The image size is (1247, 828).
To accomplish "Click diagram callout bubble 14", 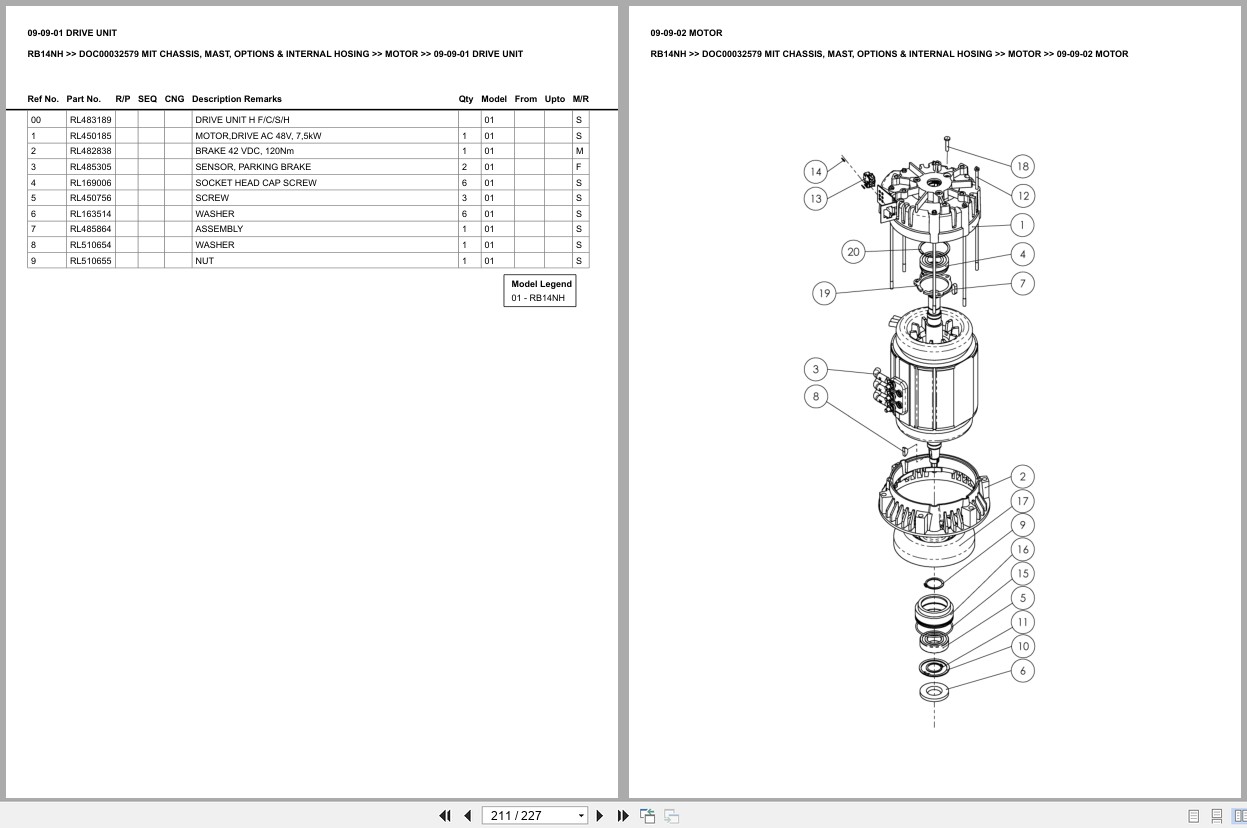I will (816, 172).
